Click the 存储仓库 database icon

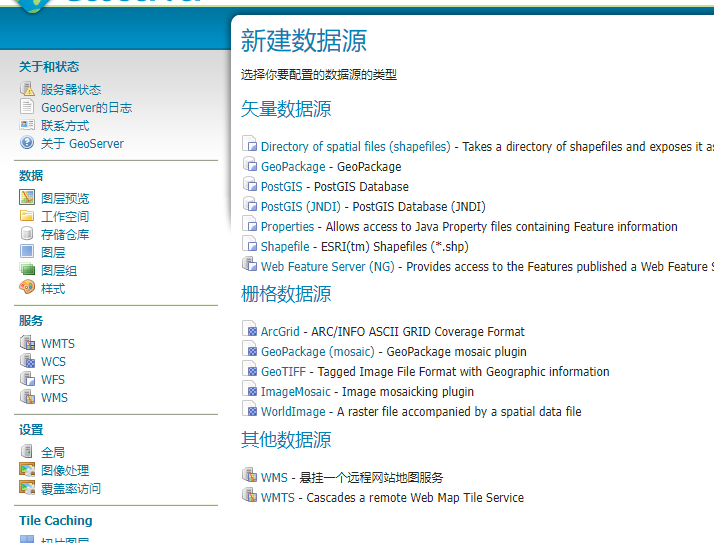pyautogui.click(x=27, y=233)
